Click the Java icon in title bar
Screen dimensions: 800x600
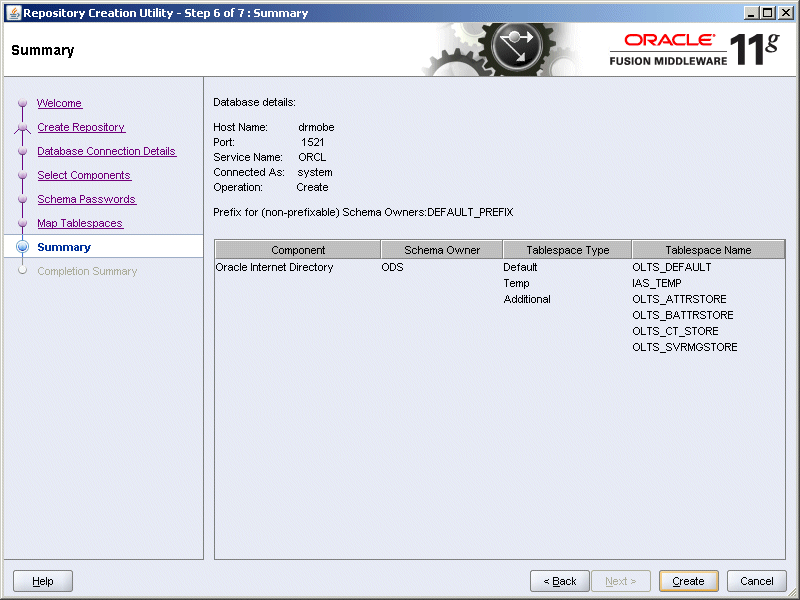click(x=13, y=13)
